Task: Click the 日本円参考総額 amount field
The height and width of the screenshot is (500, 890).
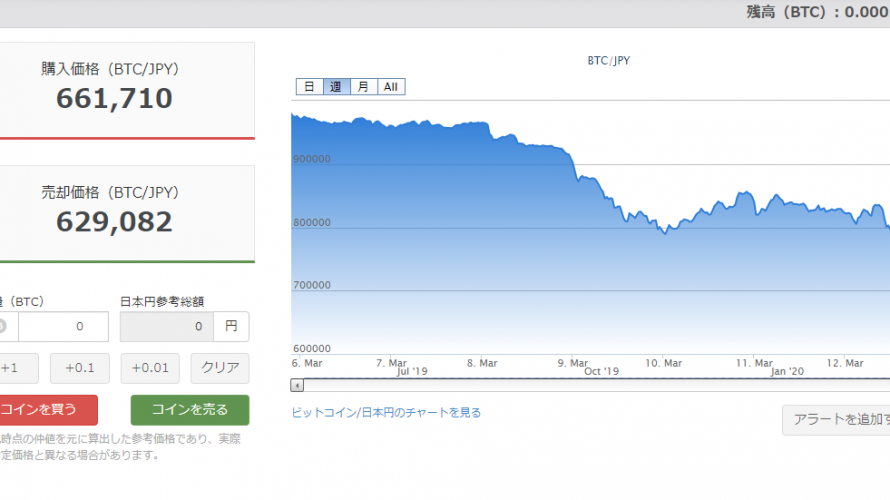Action: [x=167, y=326]
